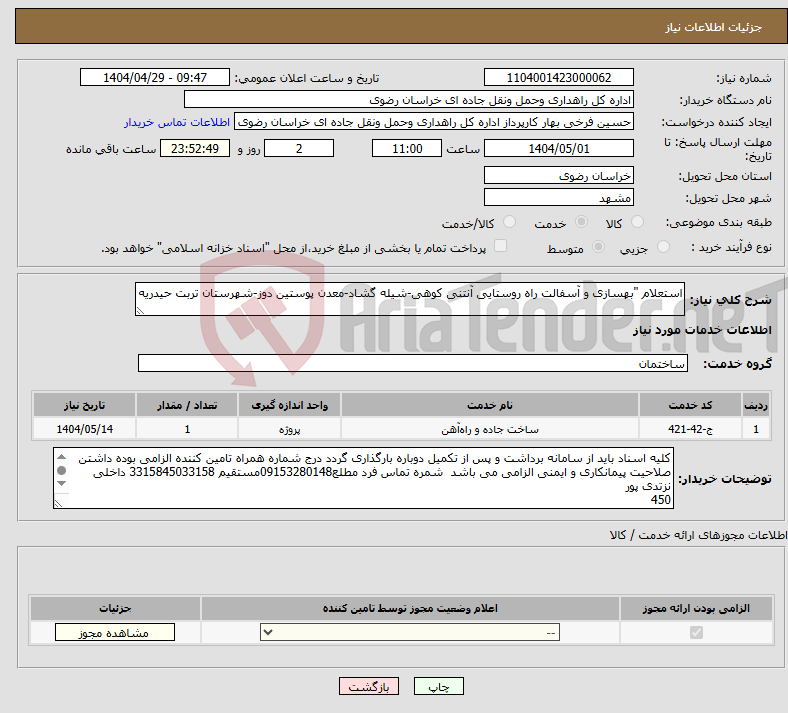Click the province field خراسان رضوی
788x713 pixels.
(558, 175)
